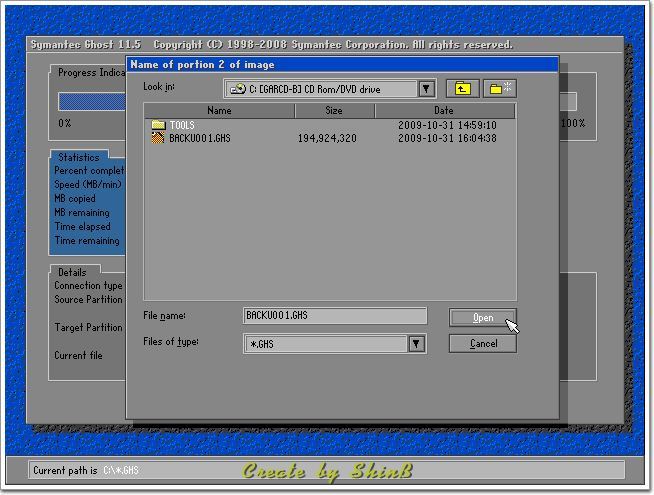This screenshot has height=495, width=654.
Task: Select the TOOLS folder icon
Action: coord(158,125)
